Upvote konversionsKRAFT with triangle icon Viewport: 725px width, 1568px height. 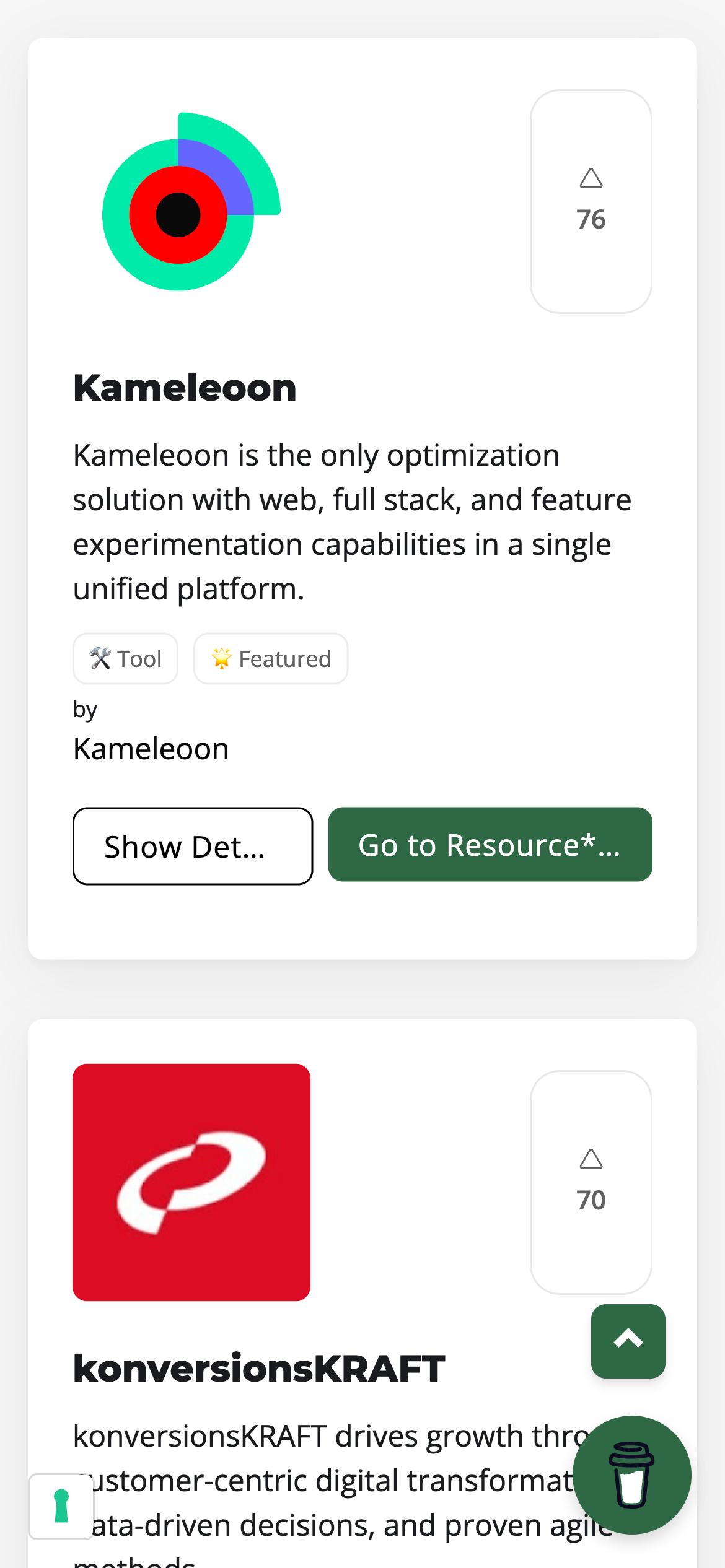coord(591,1159)
